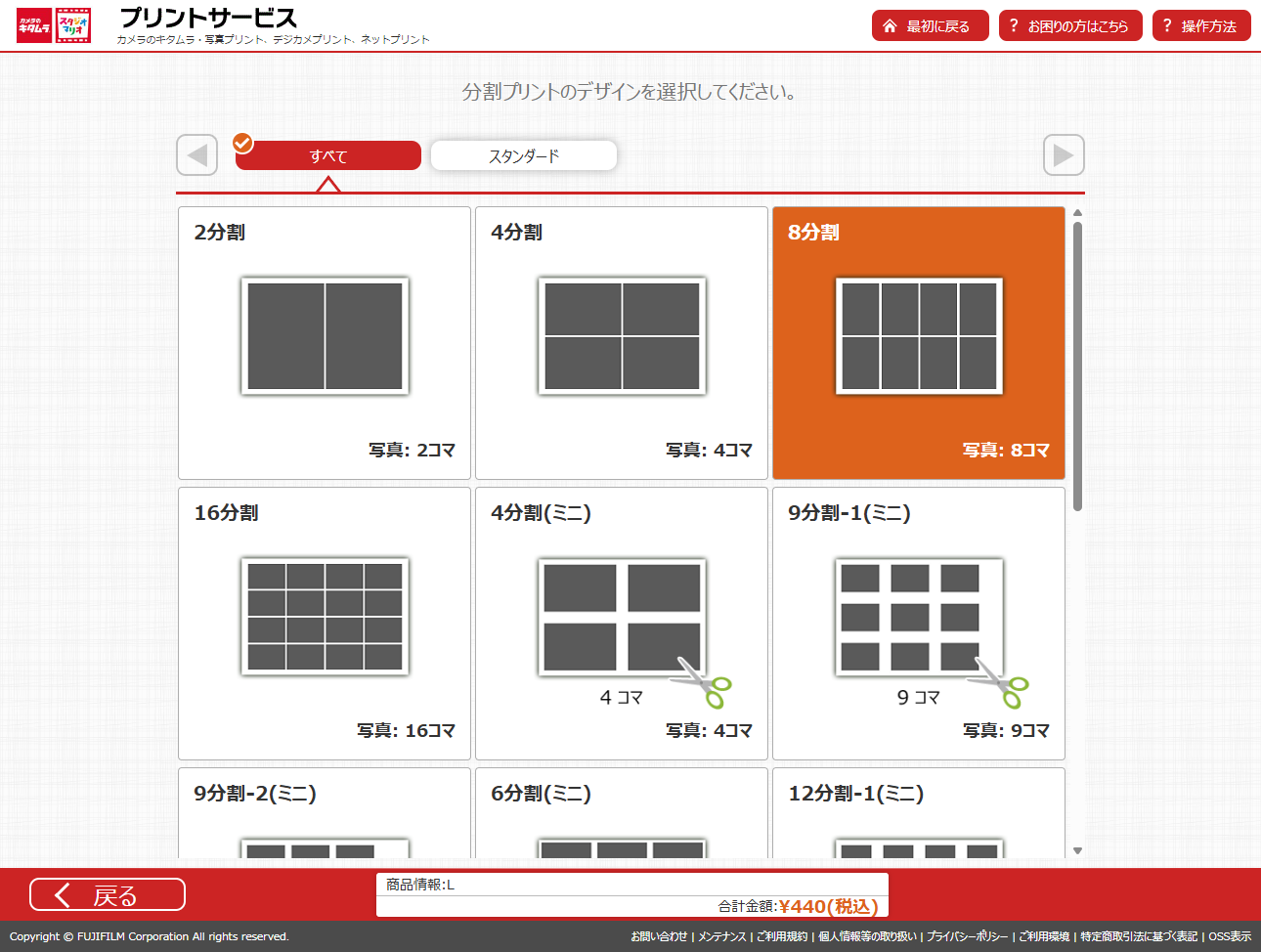Click the back arrow icon on 戻る button
This screenshot has height=952, width=1261.
click(x=62, y=894)
